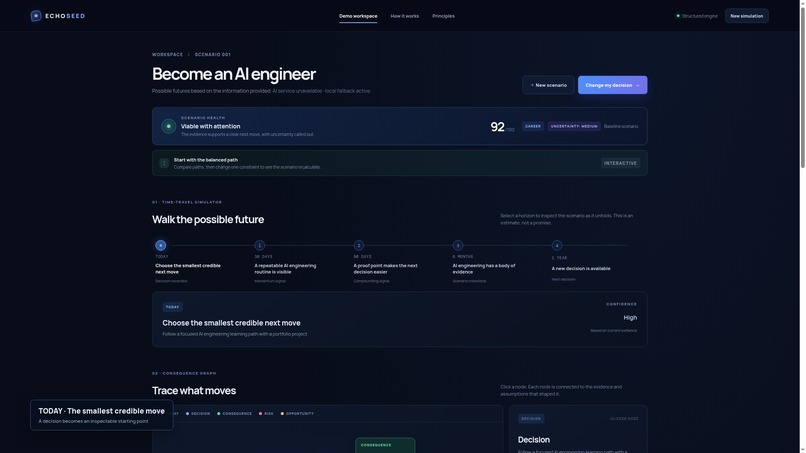Click the INTERACTIVE badge
The image size is (806, 453).
(620, 163)
